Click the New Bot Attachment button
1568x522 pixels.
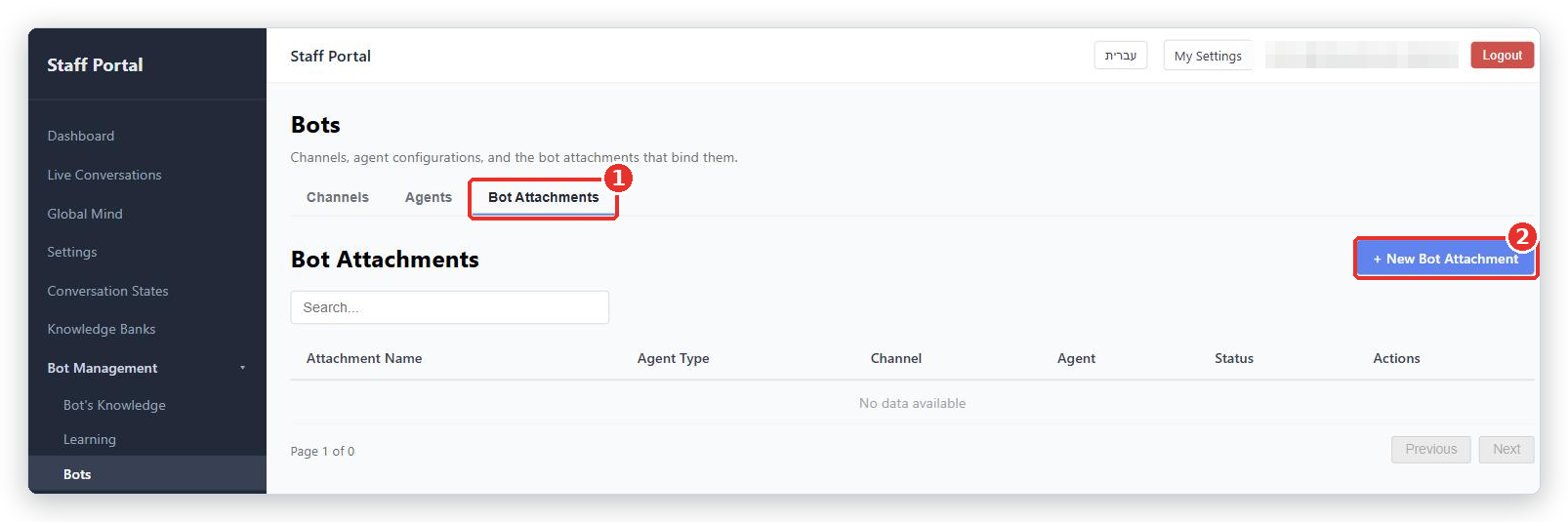pyautogui.click(x=1445, y=259)
